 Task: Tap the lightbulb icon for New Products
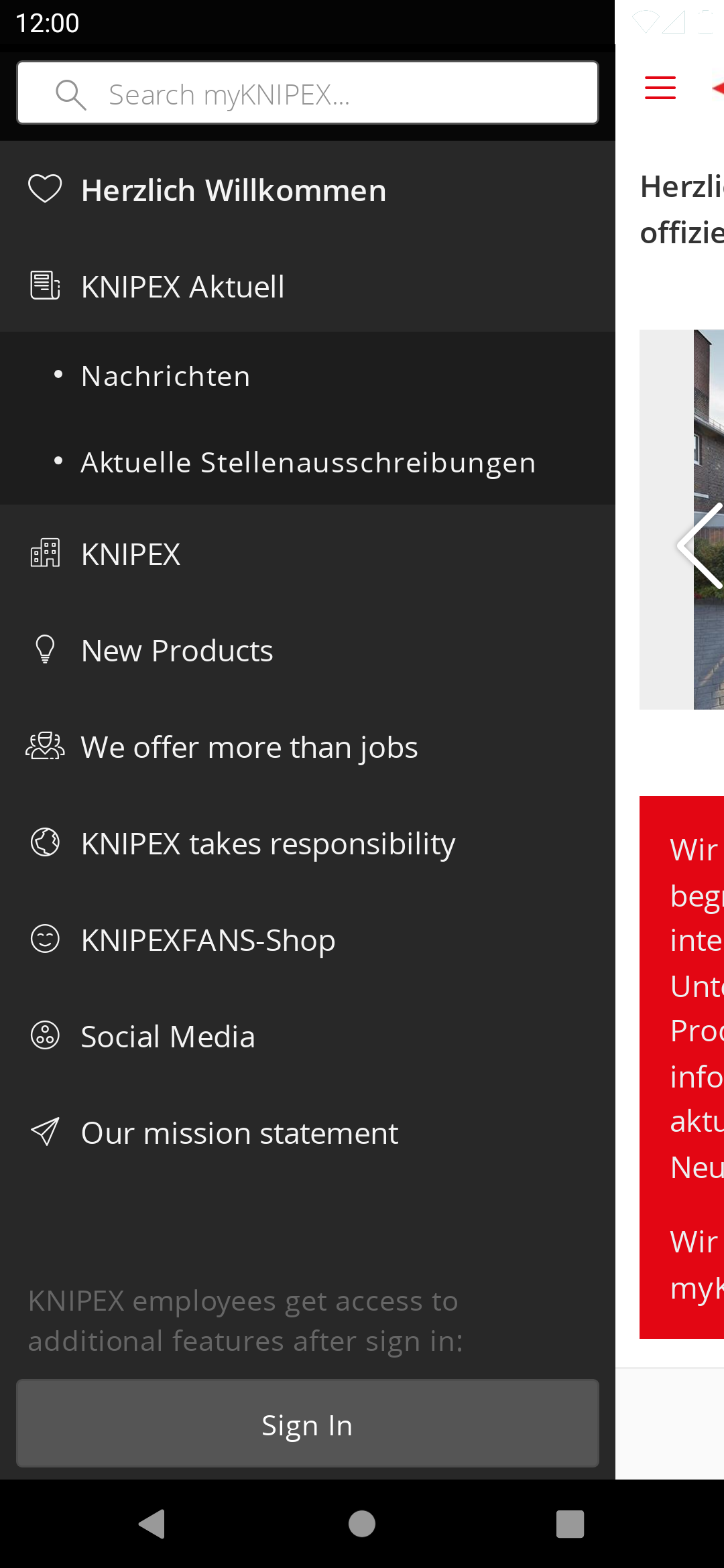coord(45,650)
